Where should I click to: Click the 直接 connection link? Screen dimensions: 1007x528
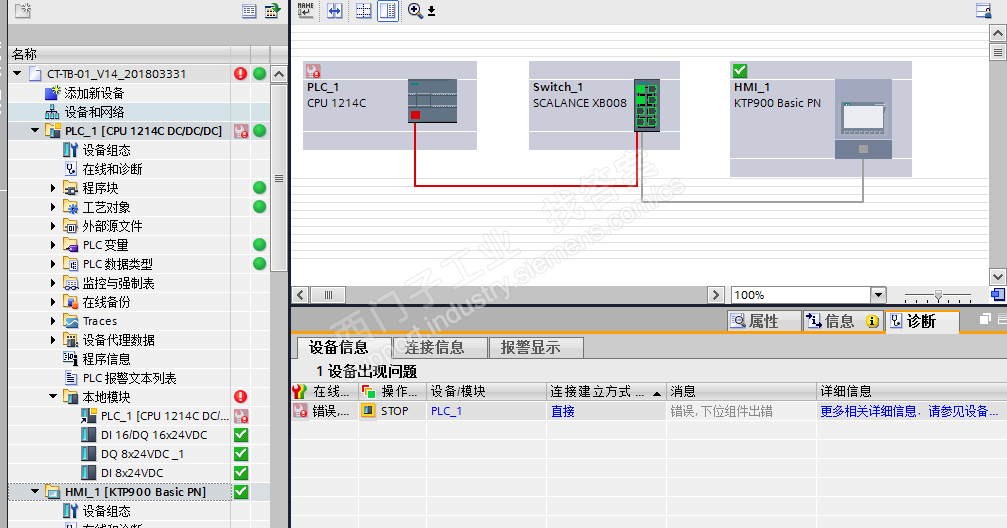[x=563, y=411]
